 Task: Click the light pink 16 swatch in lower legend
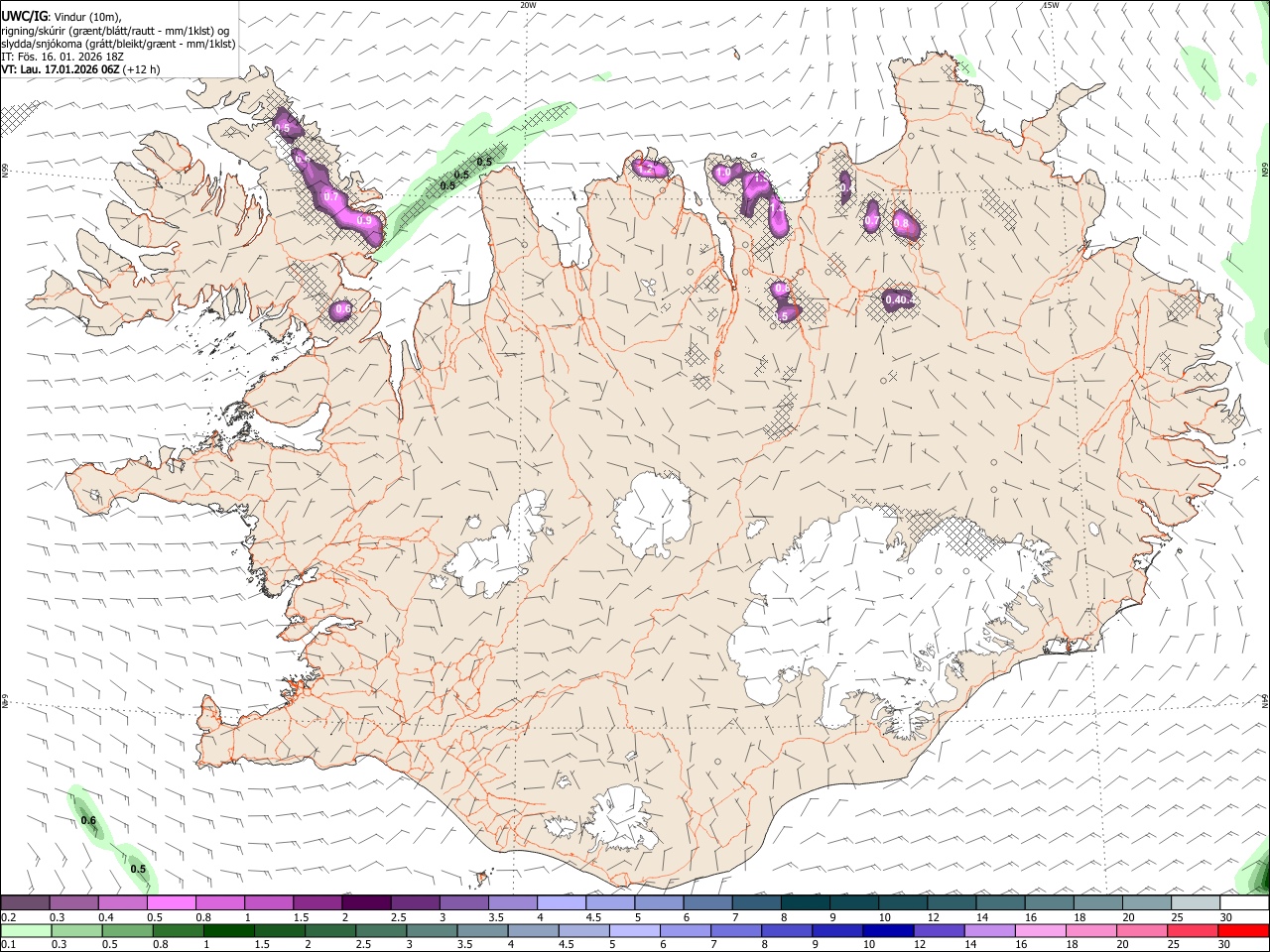click(x=1041, y=930)
